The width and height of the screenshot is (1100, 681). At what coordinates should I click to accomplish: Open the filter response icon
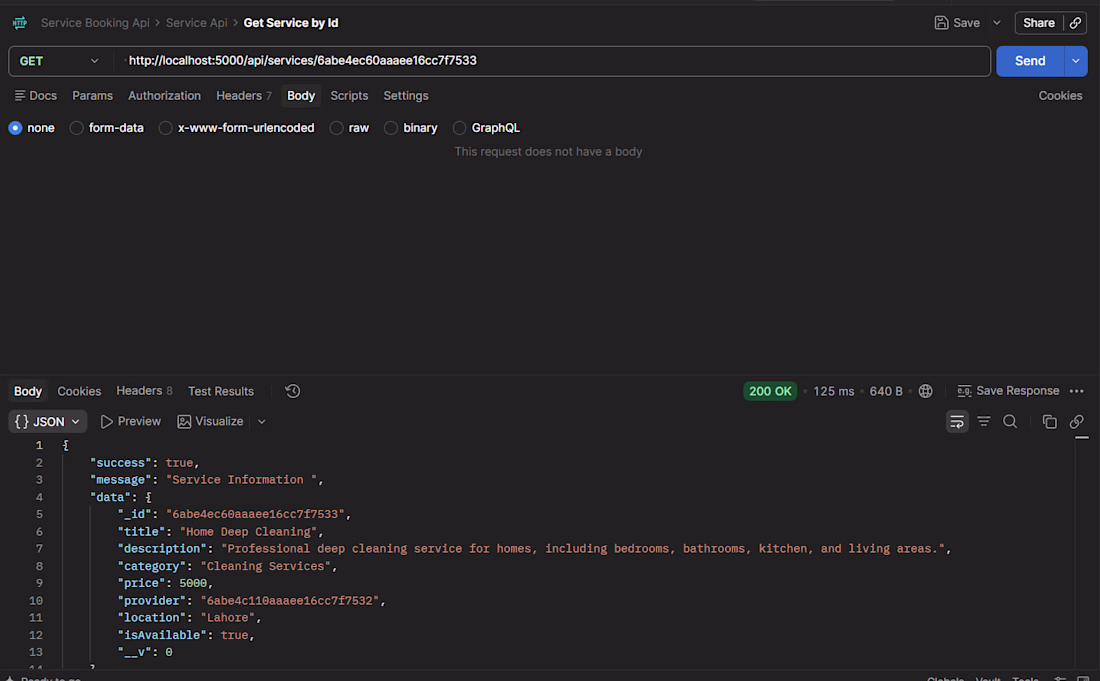tap(984, 422)
